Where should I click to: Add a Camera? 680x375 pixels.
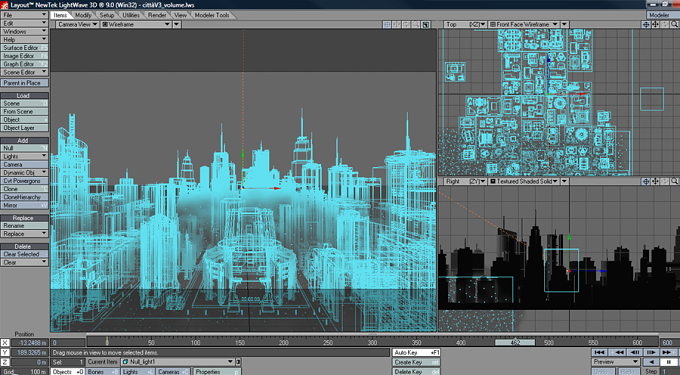pos(24,164)
